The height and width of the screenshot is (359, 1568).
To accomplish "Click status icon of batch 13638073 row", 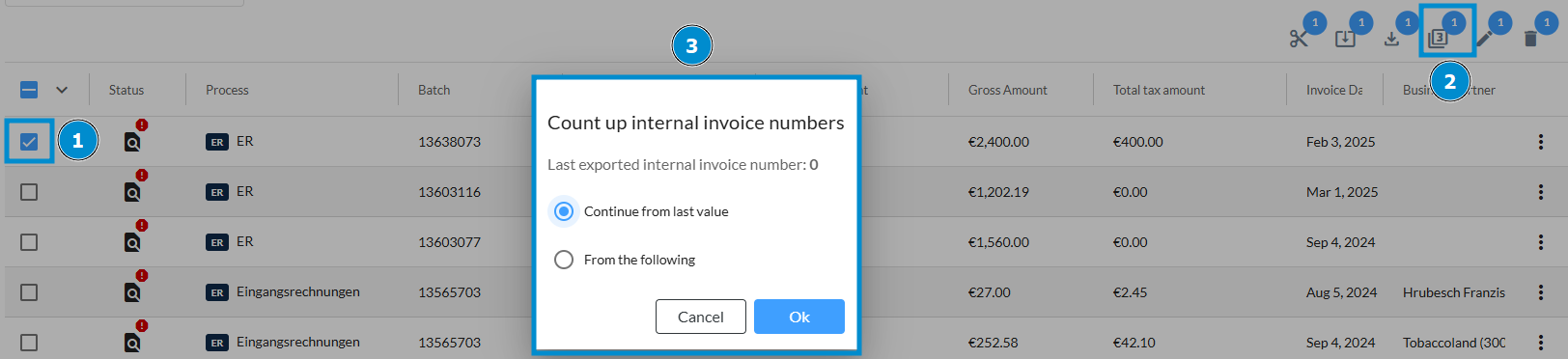I will click(x=132, y=142).
